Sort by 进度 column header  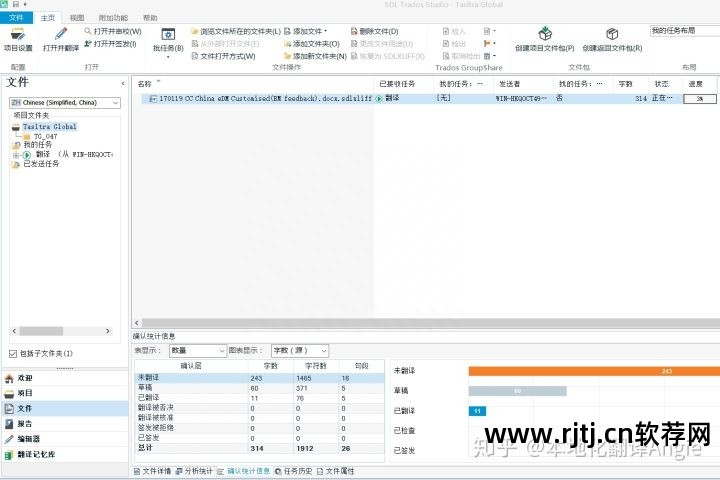[x=699, y=84]
